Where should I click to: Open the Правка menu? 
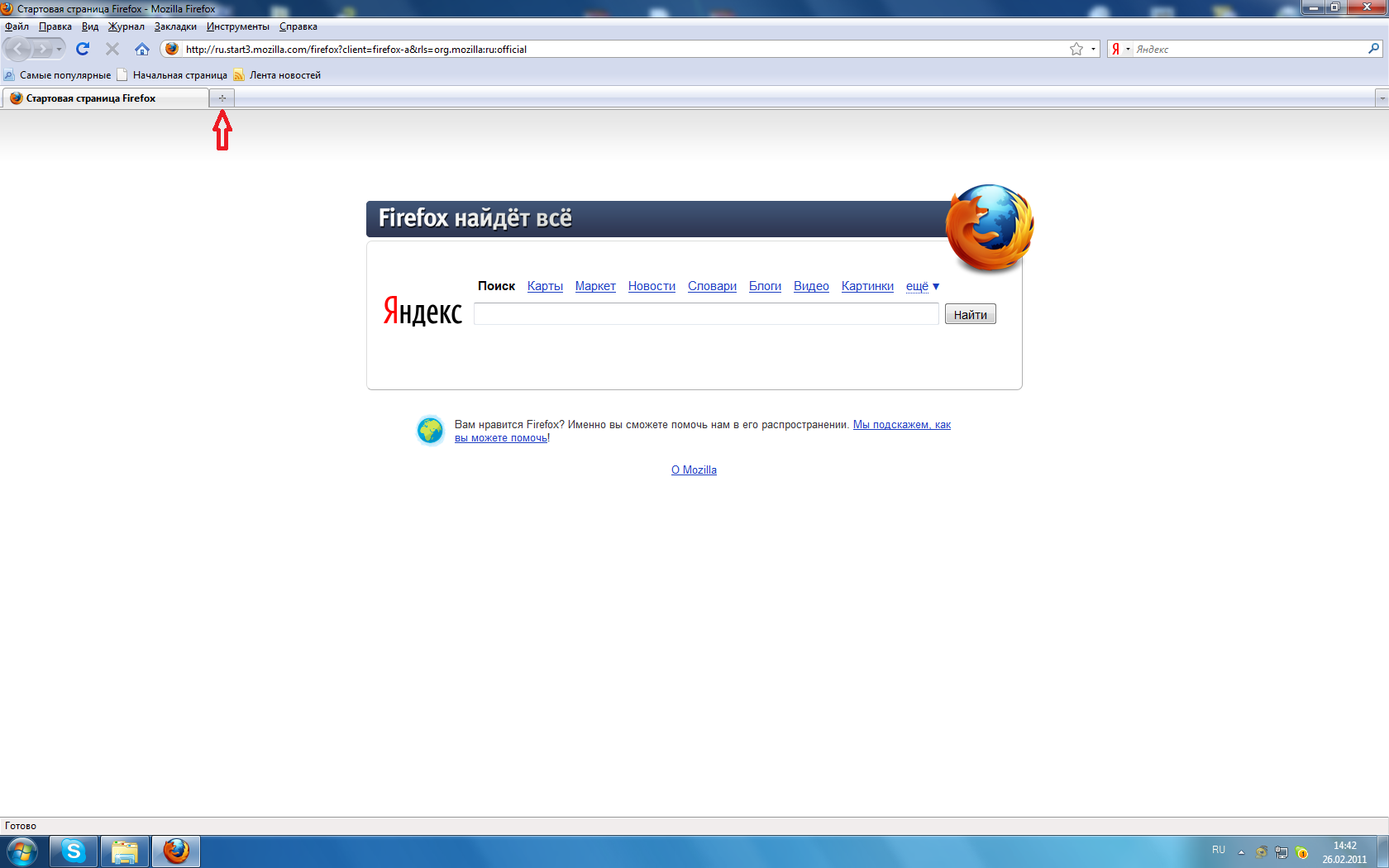coord(55,26)
